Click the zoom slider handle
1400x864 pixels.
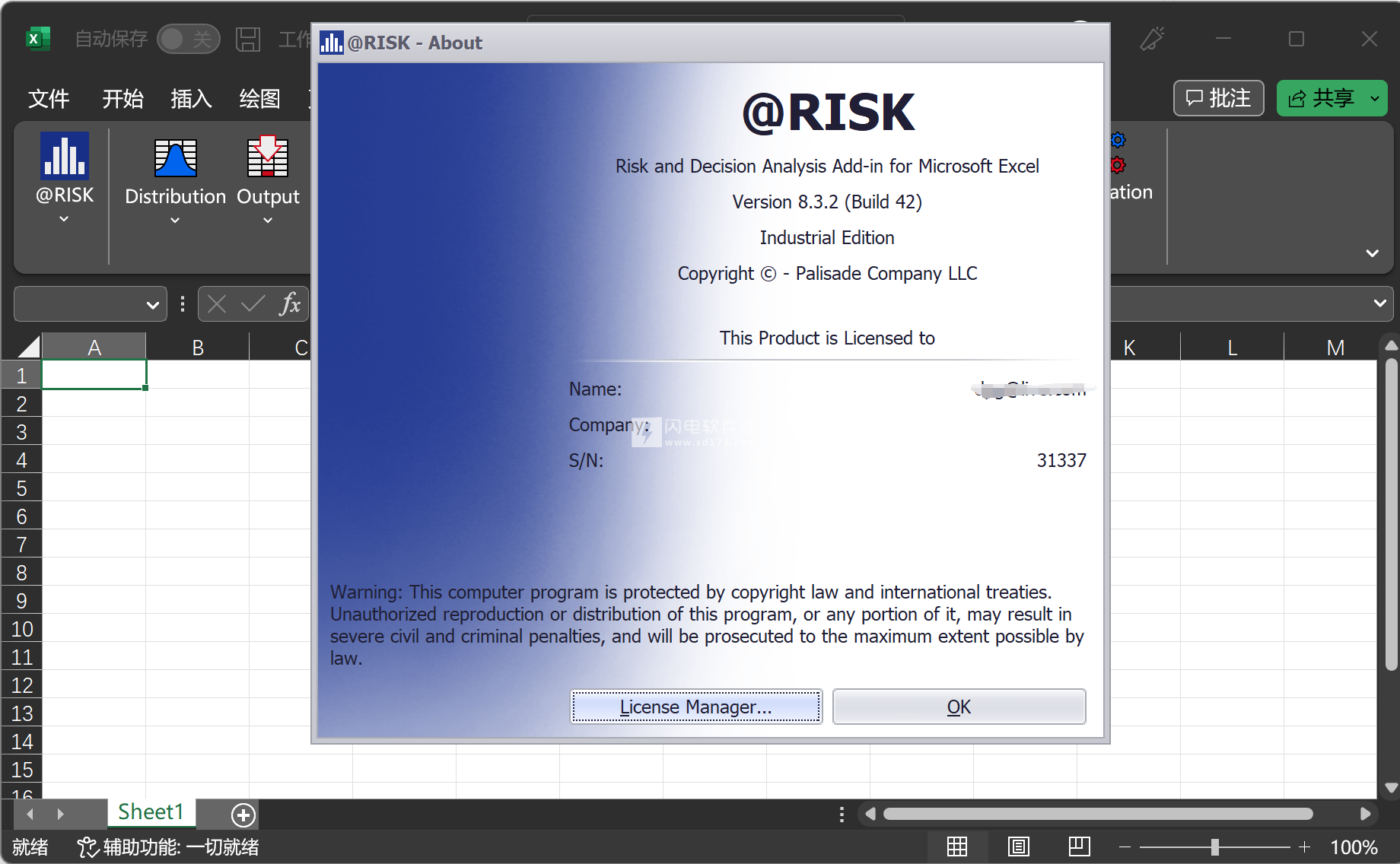[x=1215, y=847]
